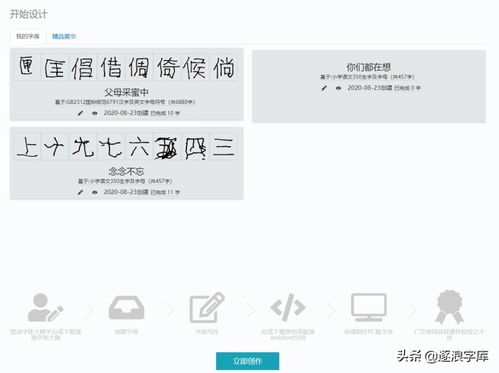Viewport: 499px width, 373px height.
Task: Select the handwritten 候 glyph thumbnail
Action: (196, 67)
